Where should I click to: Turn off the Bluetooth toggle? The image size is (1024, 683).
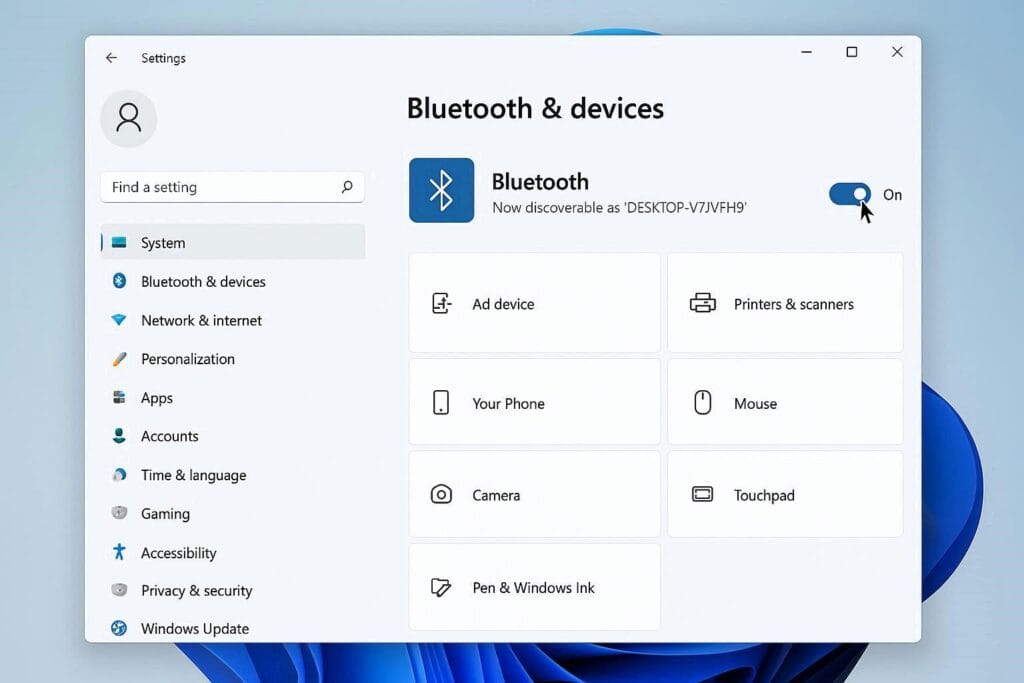[849, 194]
